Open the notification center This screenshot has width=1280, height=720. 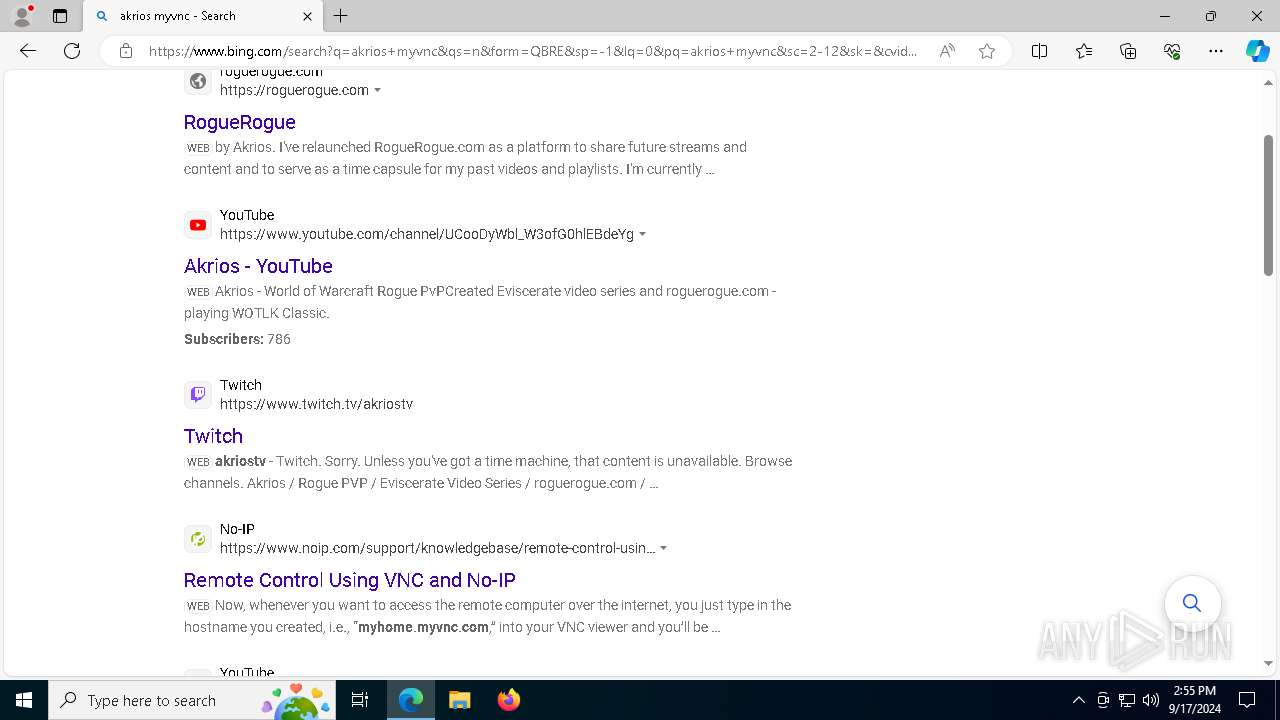tap(1247, 700)
